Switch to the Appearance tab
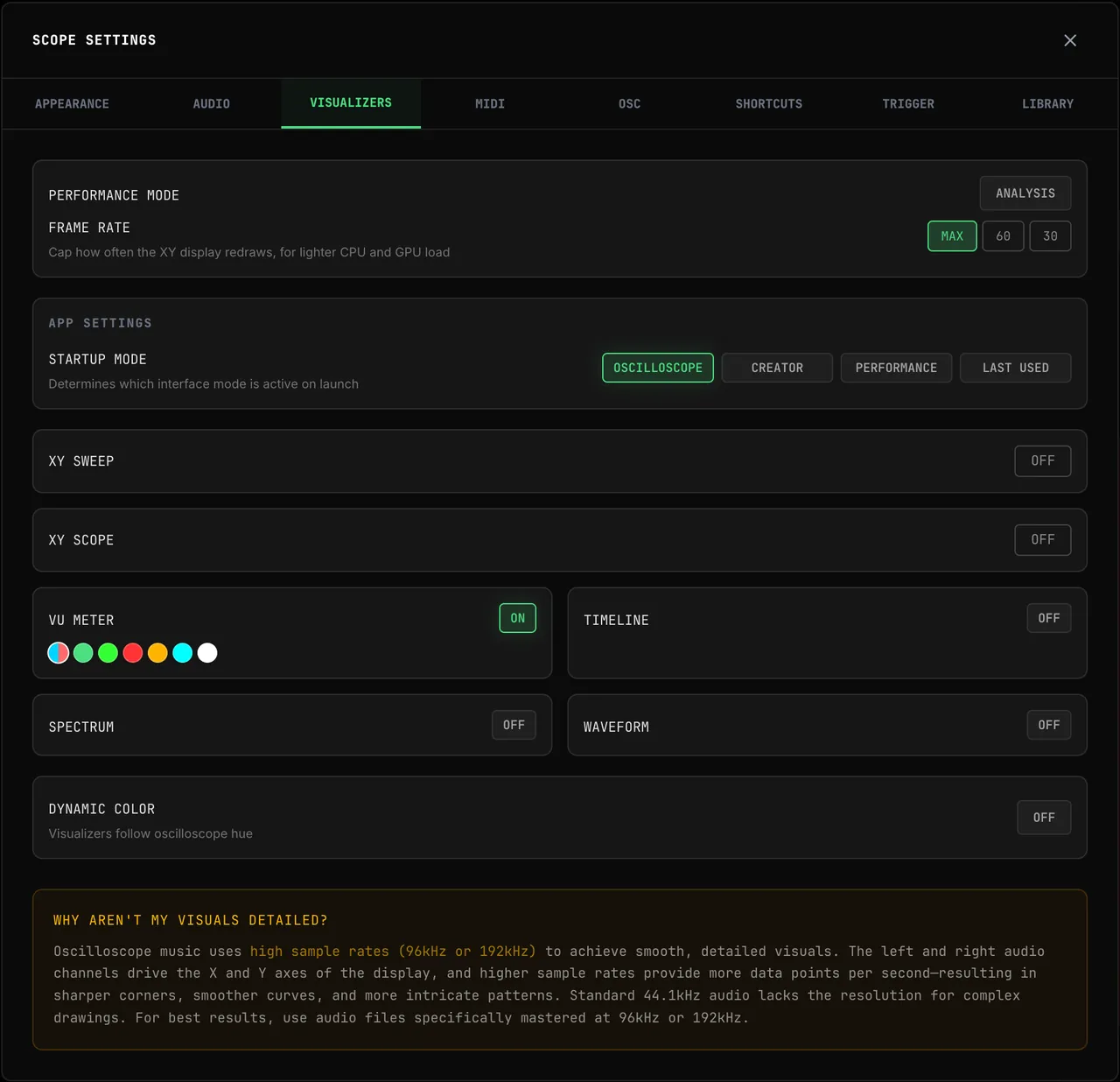This screenshot has height=1082, width=1120. tap(72, 103)
